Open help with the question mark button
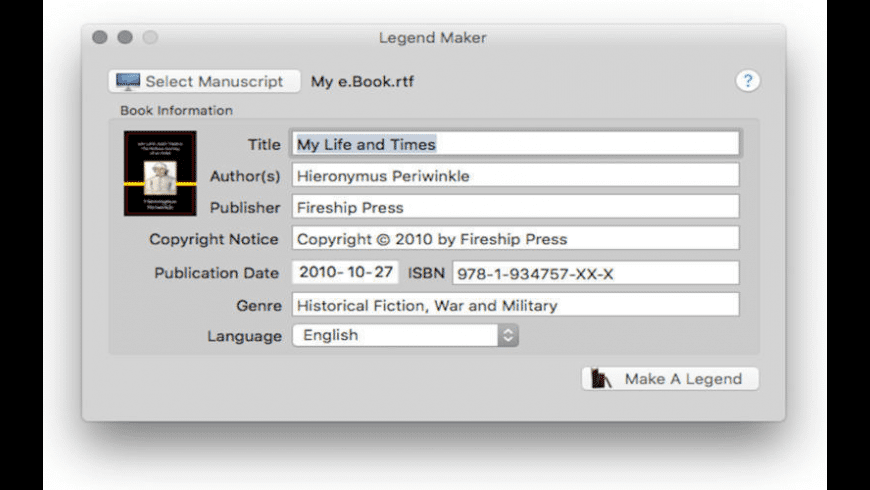Screen dimensions: 870x490 click(x=747, y=81)
